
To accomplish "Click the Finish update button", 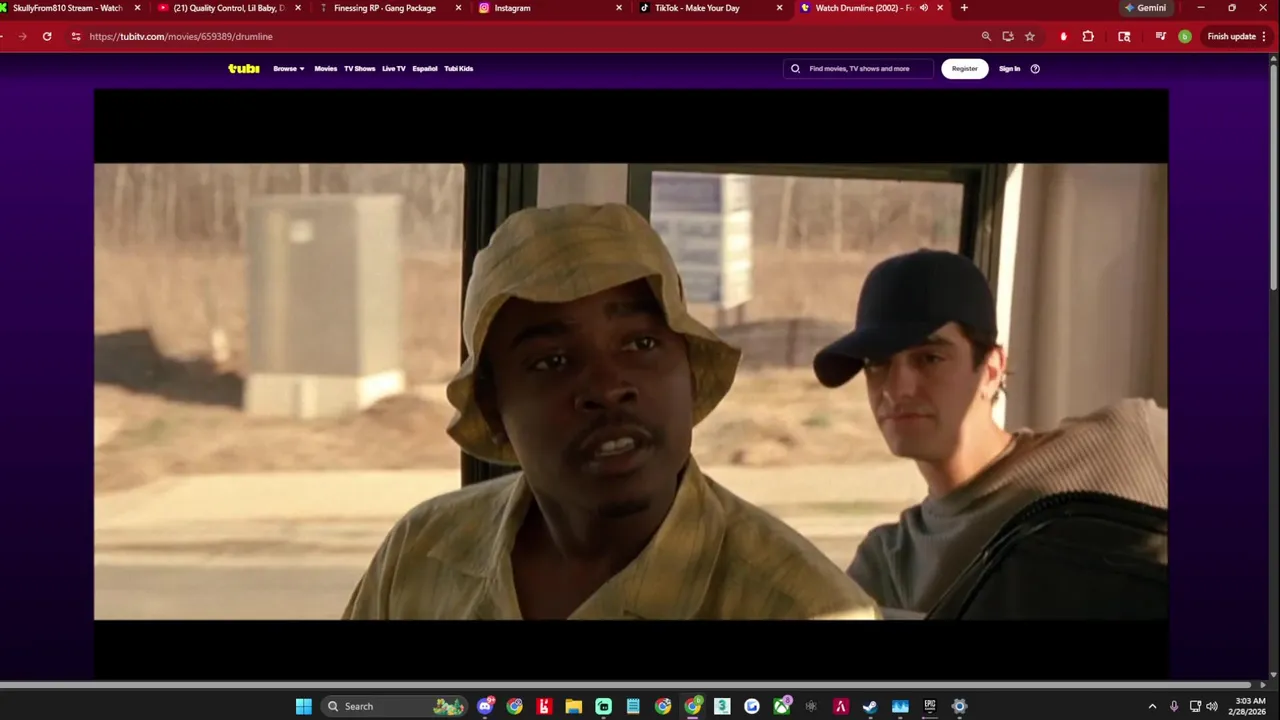I will (1231, 36).
